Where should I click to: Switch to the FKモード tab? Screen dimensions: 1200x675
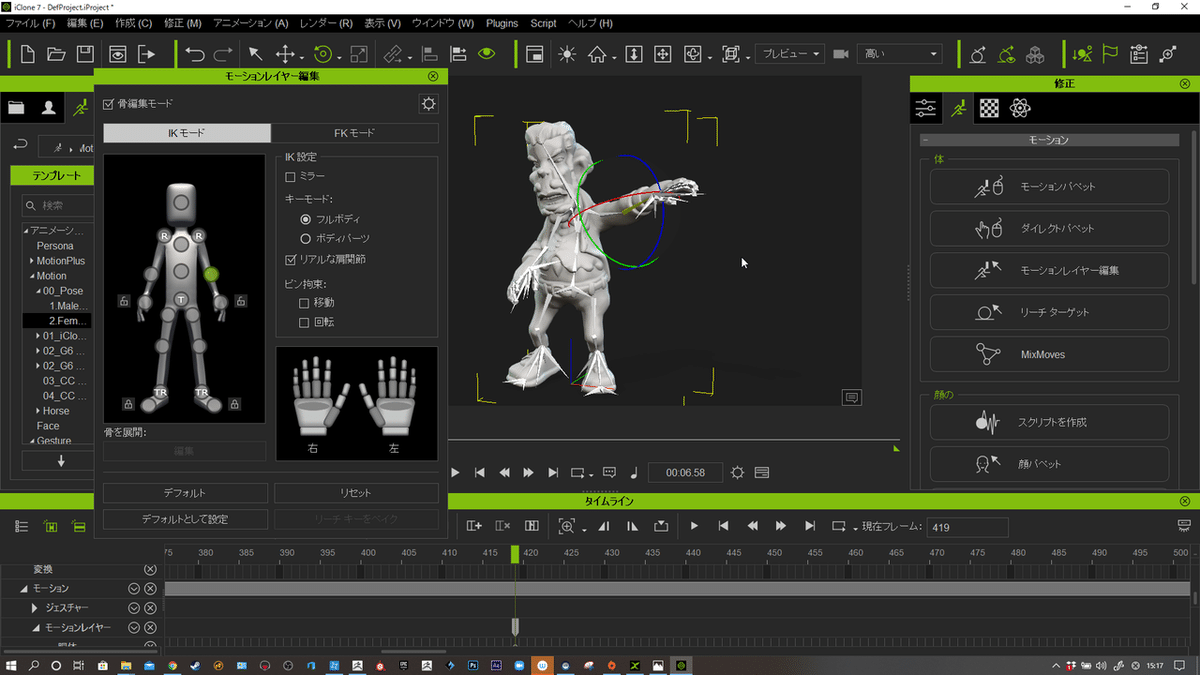click(354, 133)
